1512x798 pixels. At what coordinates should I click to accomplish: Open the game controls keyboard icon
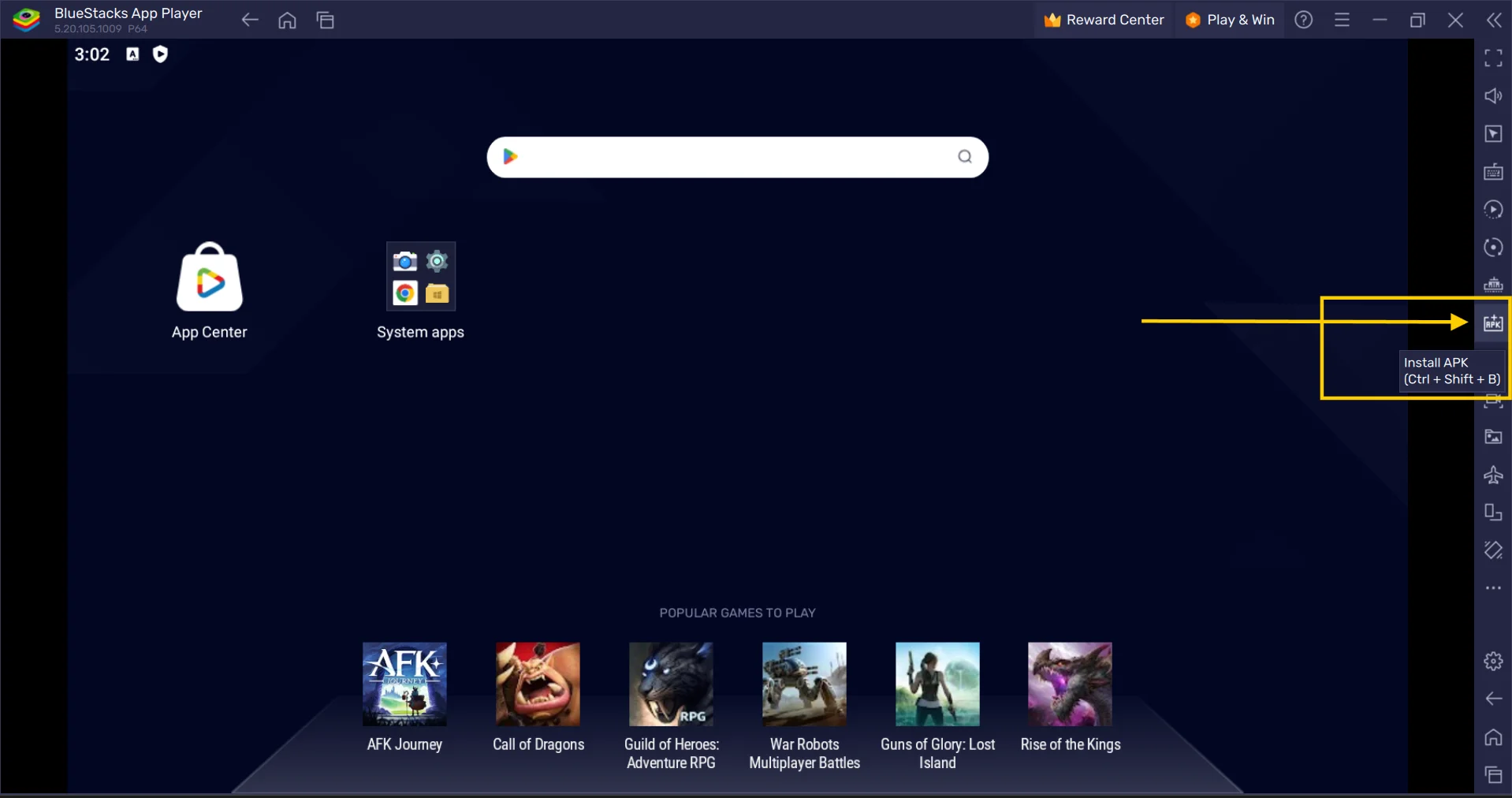point(1493,171)
